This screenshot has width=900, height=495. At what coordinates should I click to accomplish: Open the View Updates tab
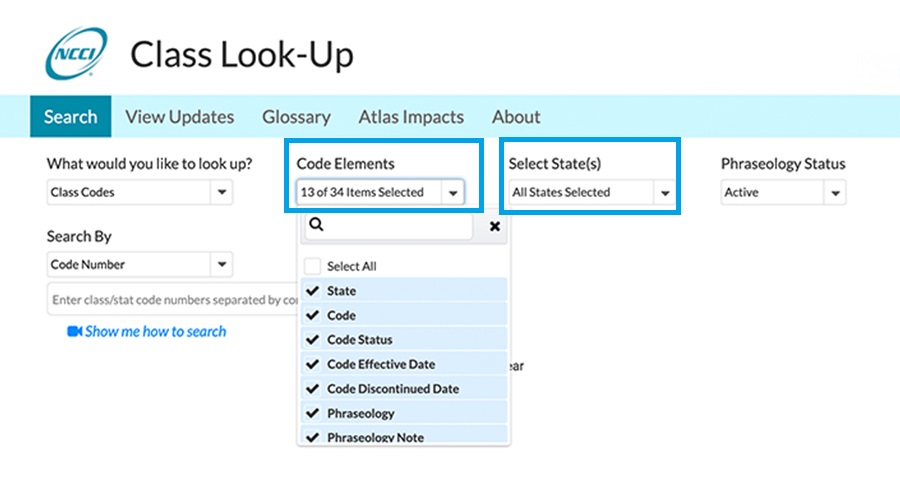click(180, 117)
